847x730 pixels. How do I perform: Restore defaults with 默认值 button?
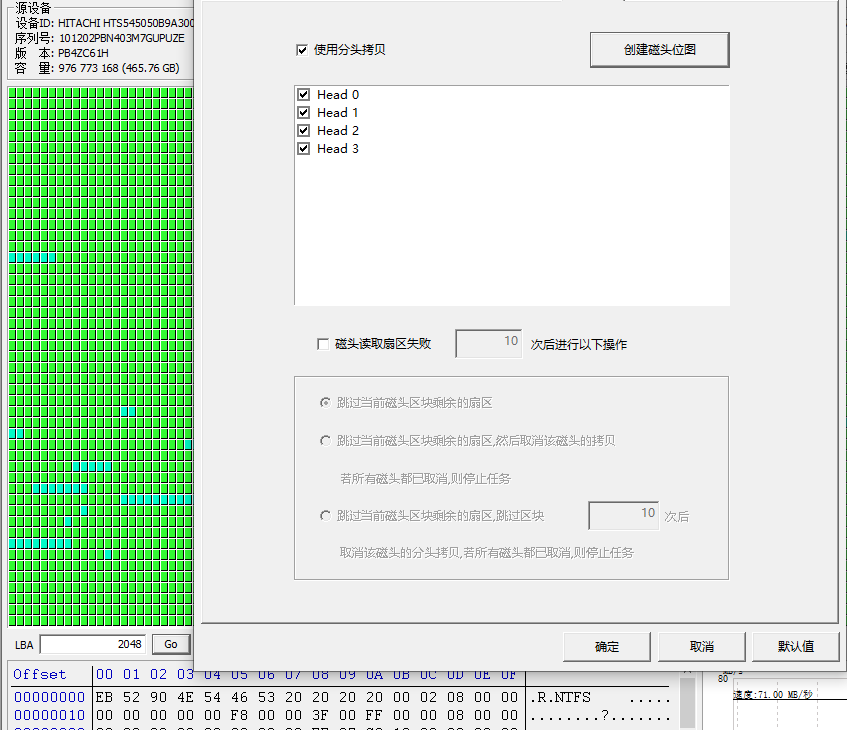pyautogui.click(x=796, y=647)
